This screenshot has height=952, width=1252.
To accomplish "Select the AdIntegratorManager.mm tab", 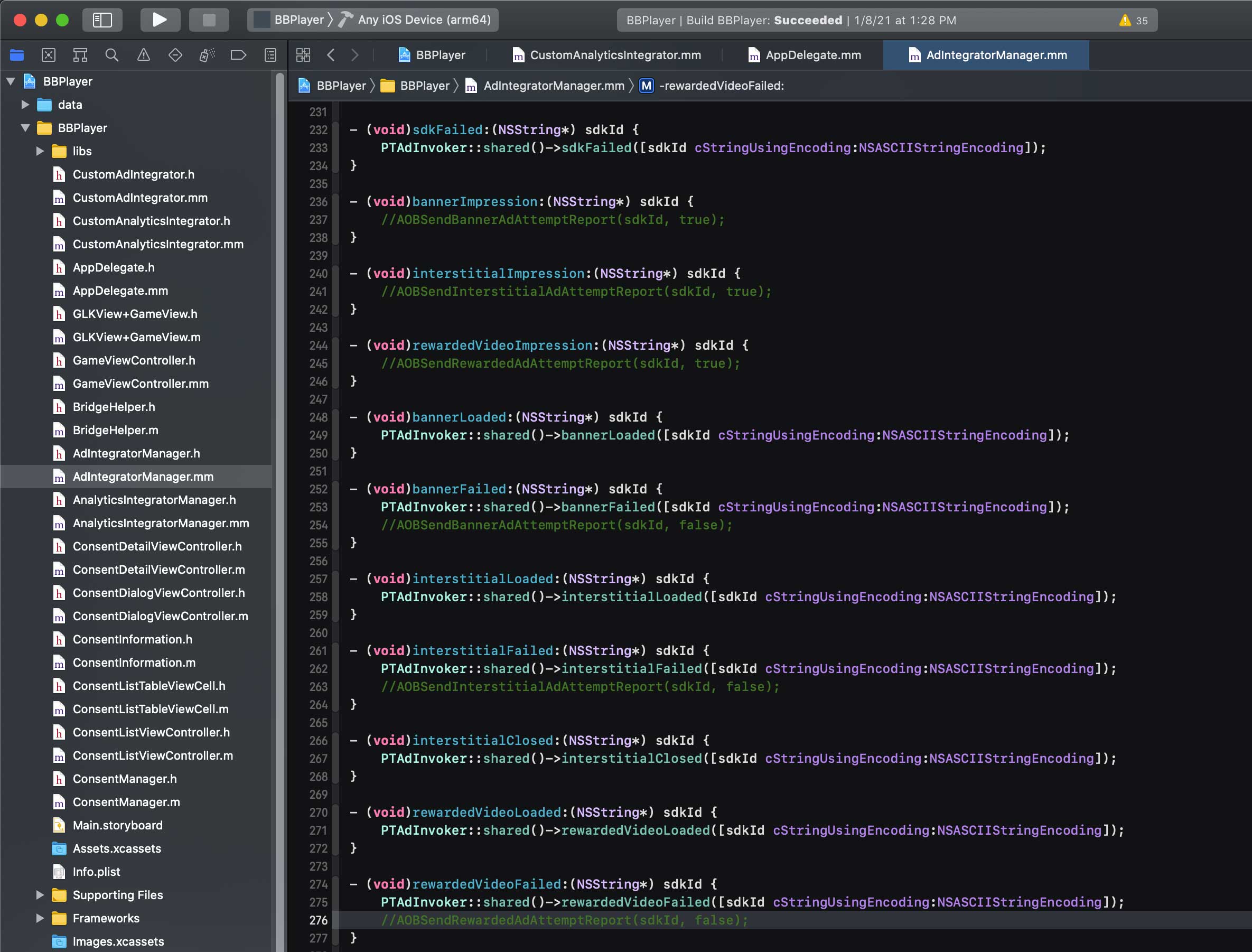I will coord(986,55).
